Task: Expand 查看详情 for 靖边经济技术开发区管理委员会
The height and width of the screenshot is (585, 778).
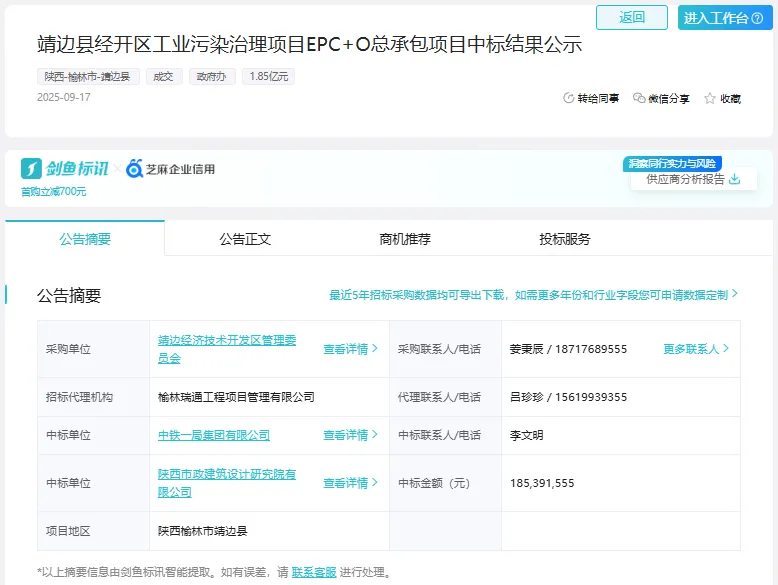Action: [x=350, y=349]
